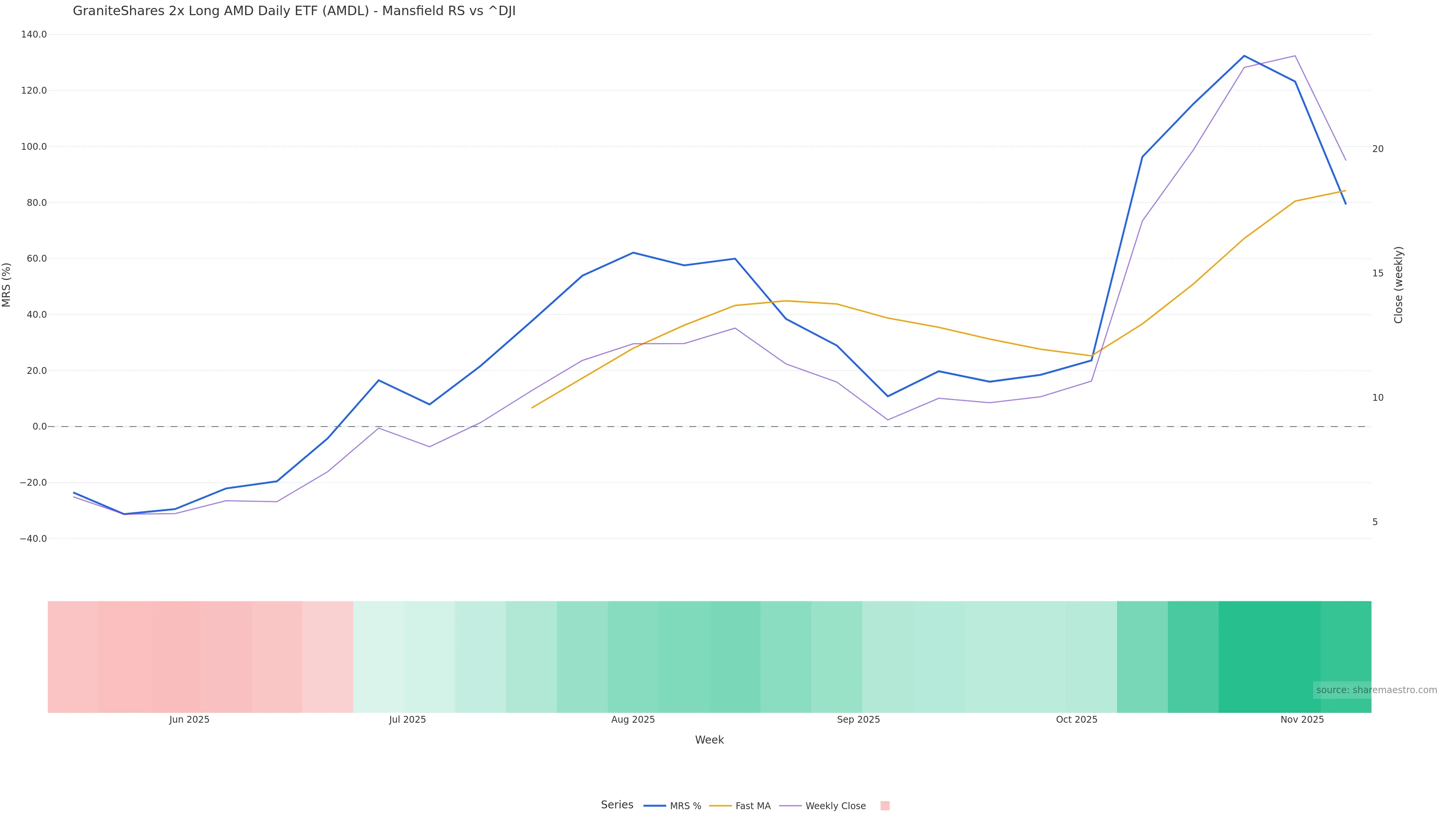1456x819 pixels.
Task: Click the 'Close (weekly)' right axis title
Action: pos(1398,285)
